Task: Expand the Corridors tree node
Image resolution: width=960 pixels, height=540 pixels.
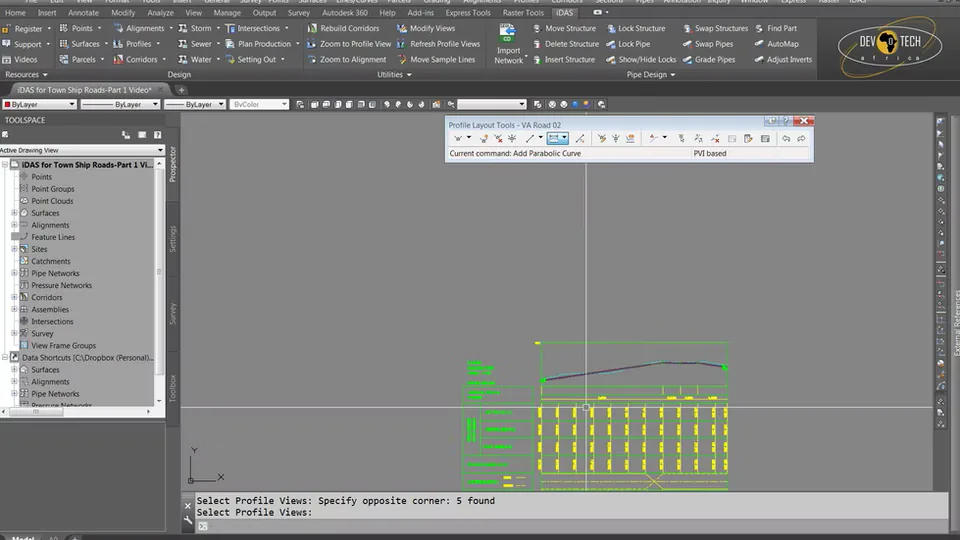Action: (x=14, y=298)
